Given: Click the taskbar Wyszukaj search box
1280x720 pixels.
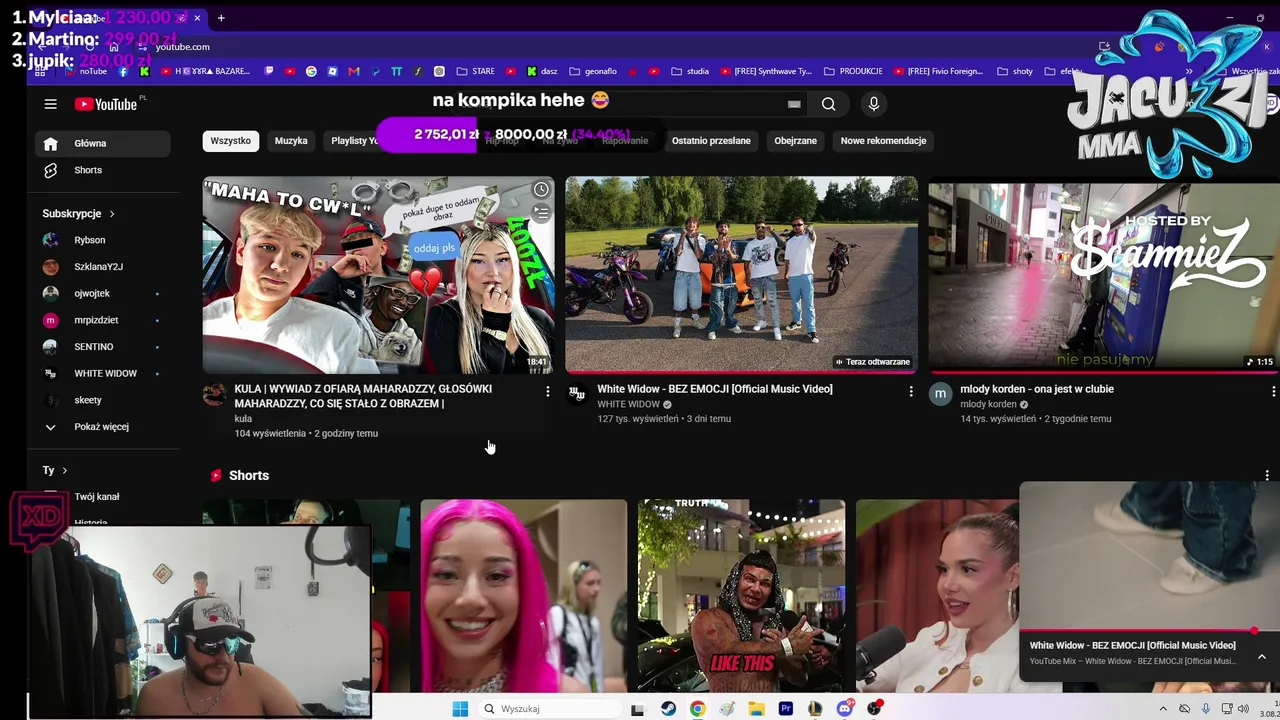Looking at the screenshot, I should [550, 709].
